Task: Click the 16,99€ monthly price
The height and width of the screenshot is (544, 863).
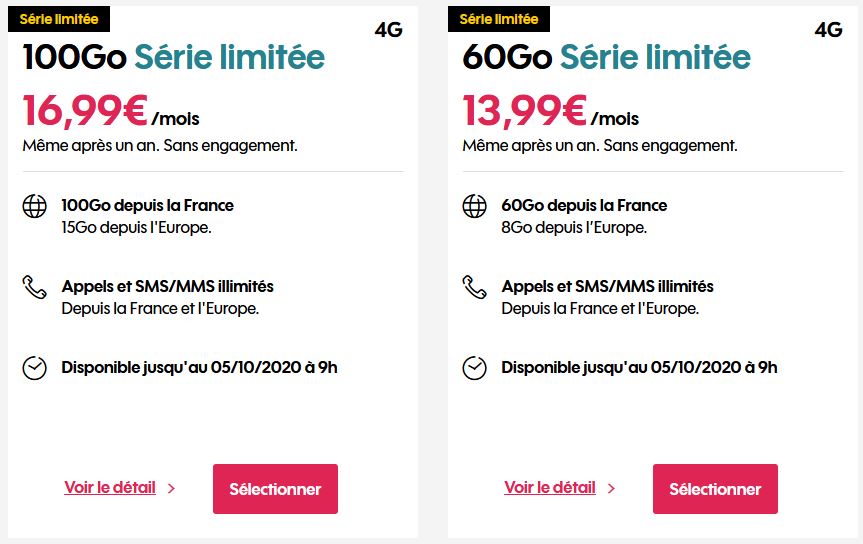Action: point(86,111)
